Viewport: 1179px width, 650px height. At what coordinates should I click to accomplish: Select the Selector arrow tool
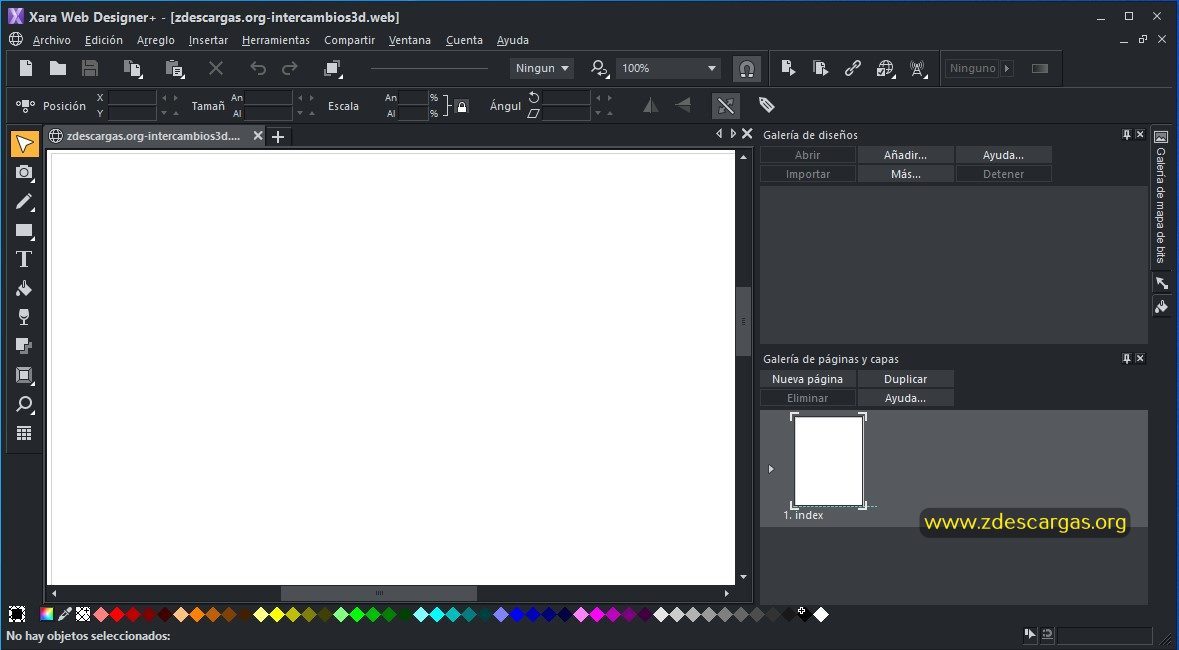pyautogui.click(x=24, y=144)
